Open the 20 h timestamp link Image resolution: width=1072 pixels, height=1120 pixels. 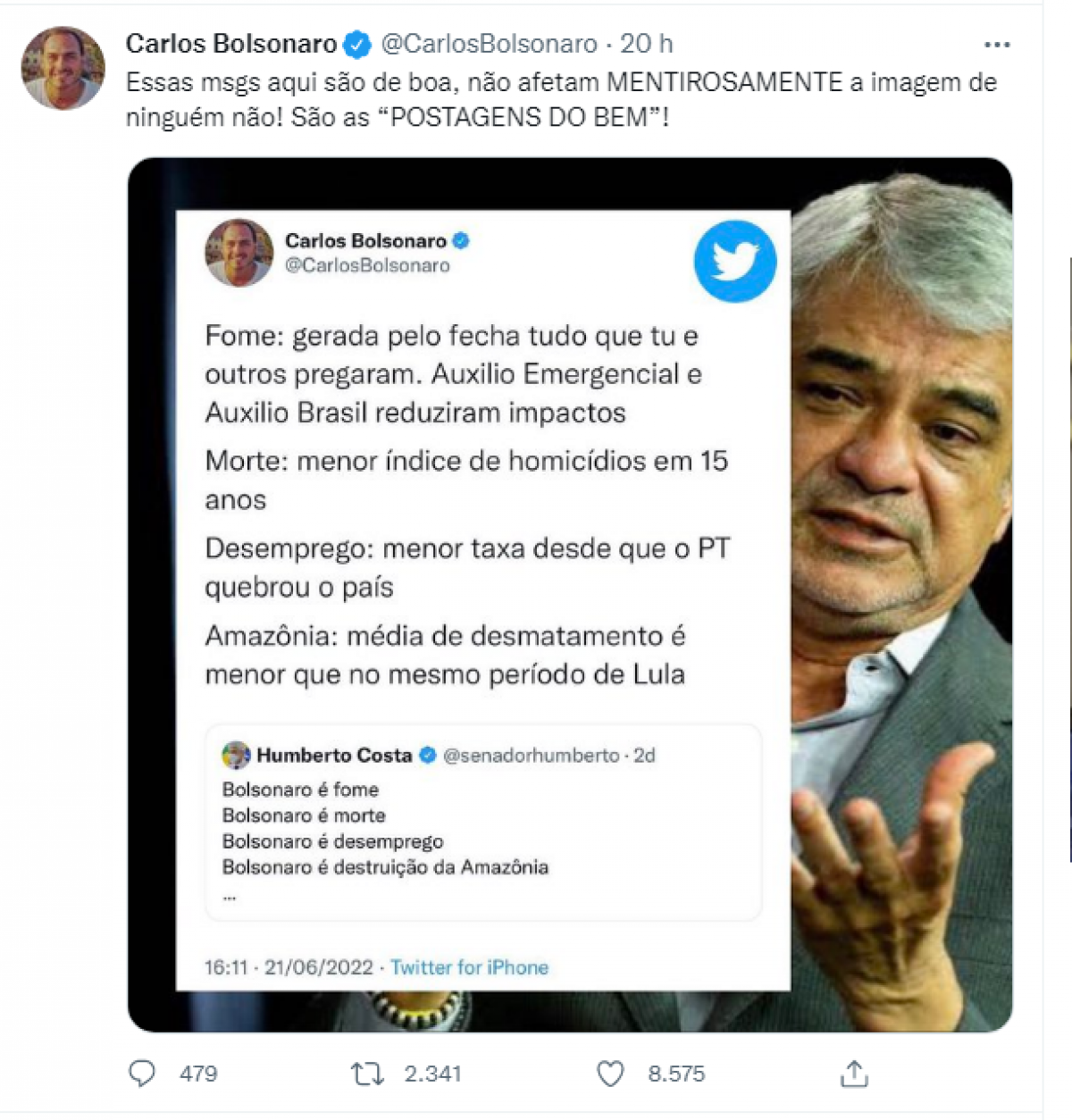[x=647, y=44]
